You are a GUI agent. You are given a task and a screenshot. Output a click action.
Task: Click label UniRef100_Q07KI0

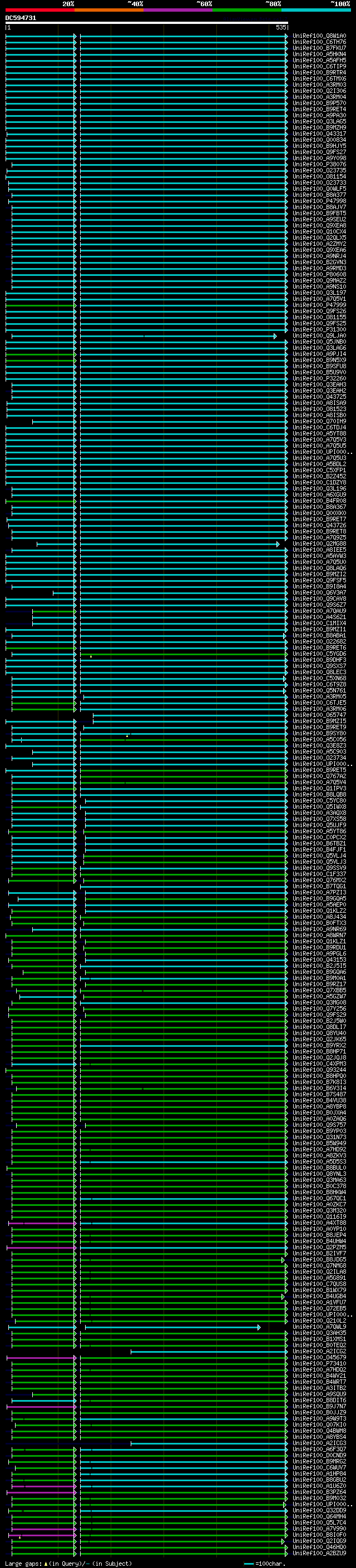tap(319, 1424)
